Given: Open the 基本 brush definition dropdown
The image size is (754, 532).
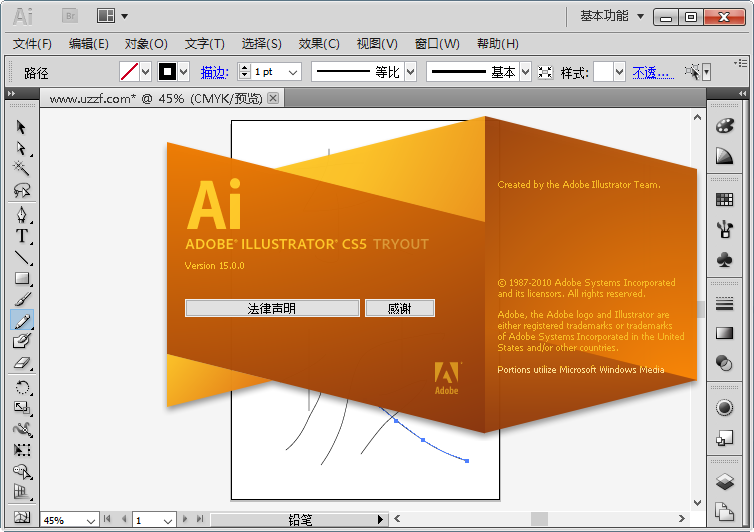Looking at the screenshot, I should click(x=526, y=73).
